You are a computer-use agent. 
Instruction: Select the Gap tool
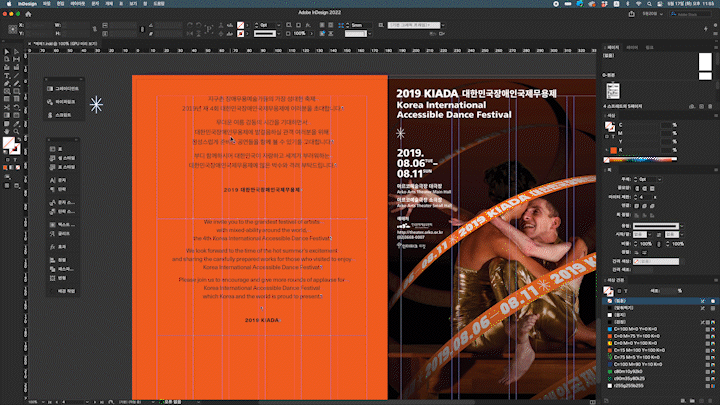(x=16, y=59)
